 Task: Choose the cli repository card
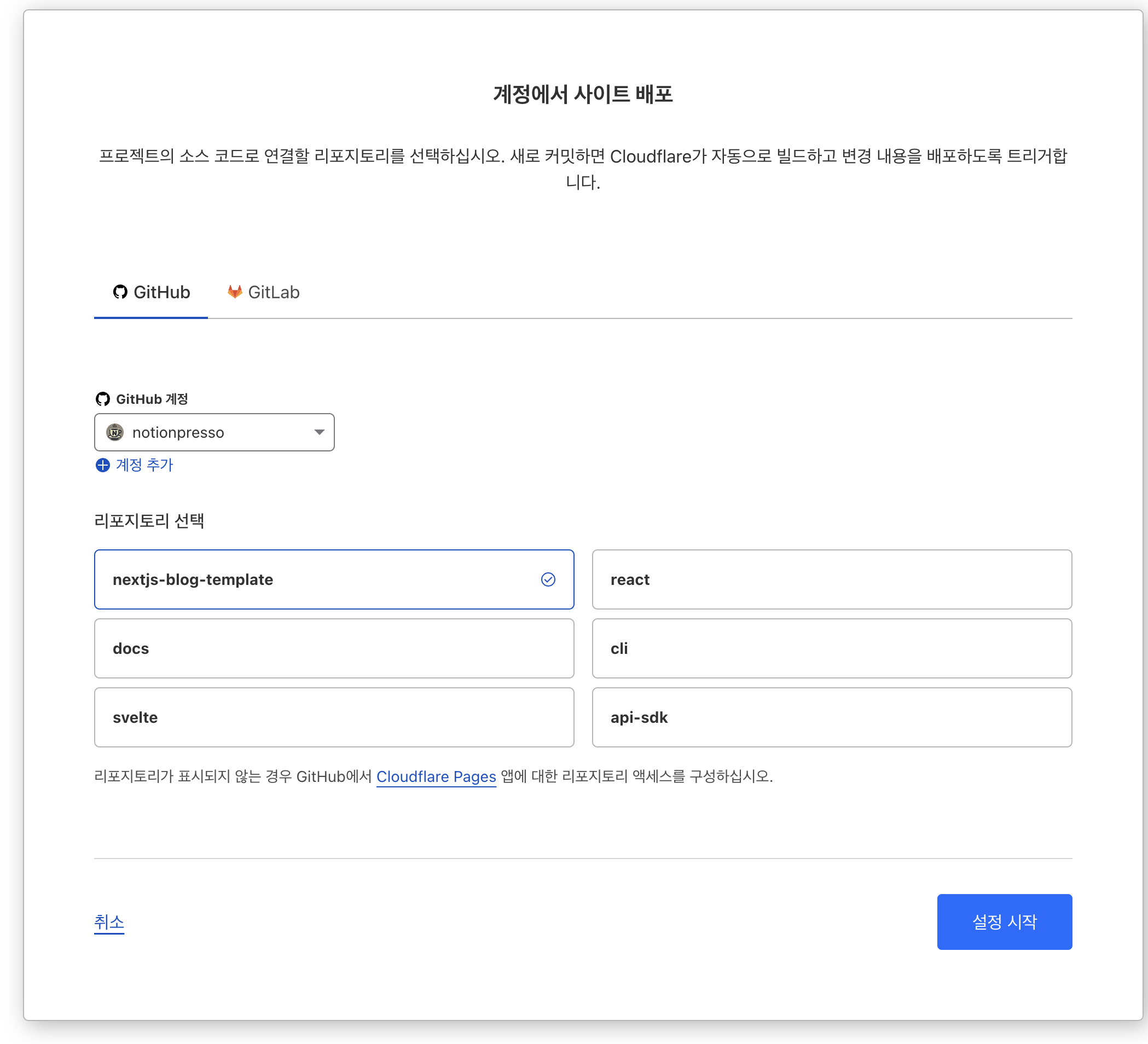point(831,648)
